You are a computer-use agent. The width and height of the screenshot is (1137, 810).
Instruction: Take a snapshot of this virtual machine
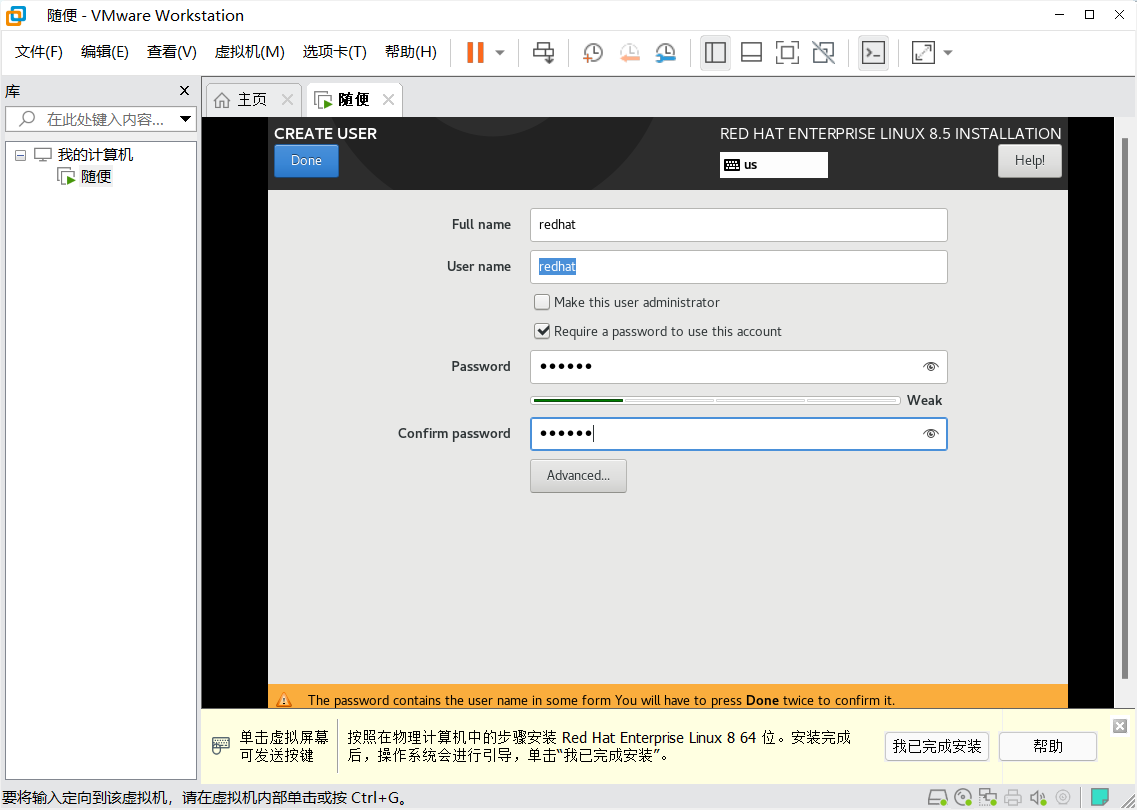click(x=593, y=52)
